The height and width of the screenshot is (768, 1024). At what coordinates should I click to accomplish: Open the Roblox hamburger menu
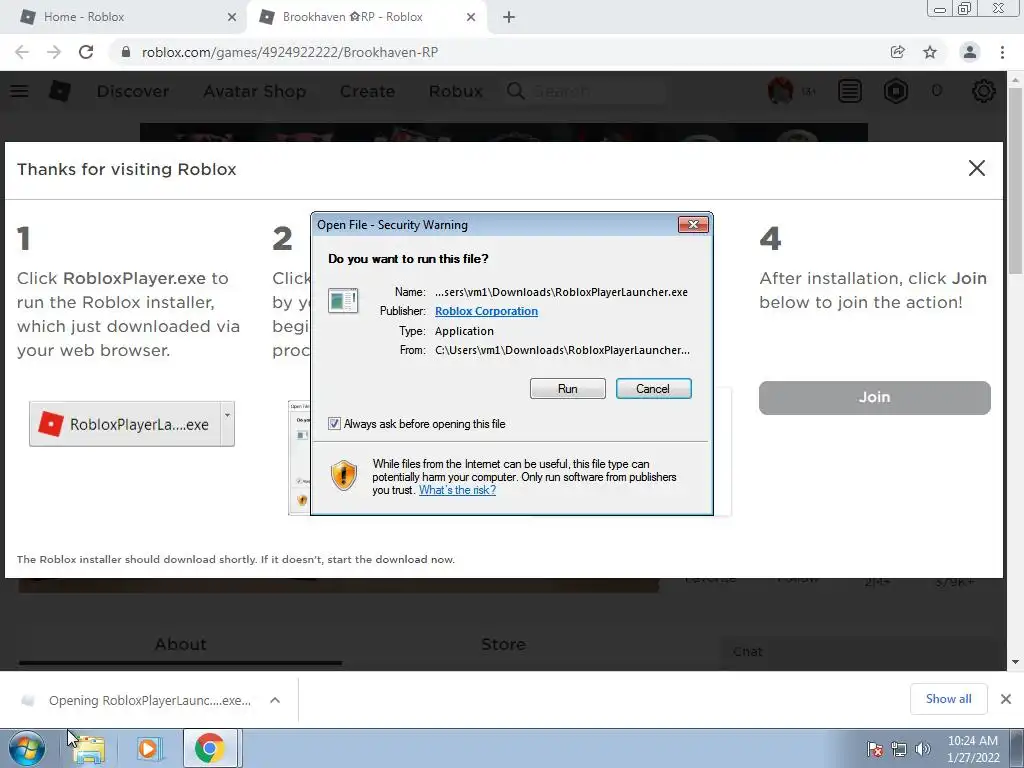(19, 91)
